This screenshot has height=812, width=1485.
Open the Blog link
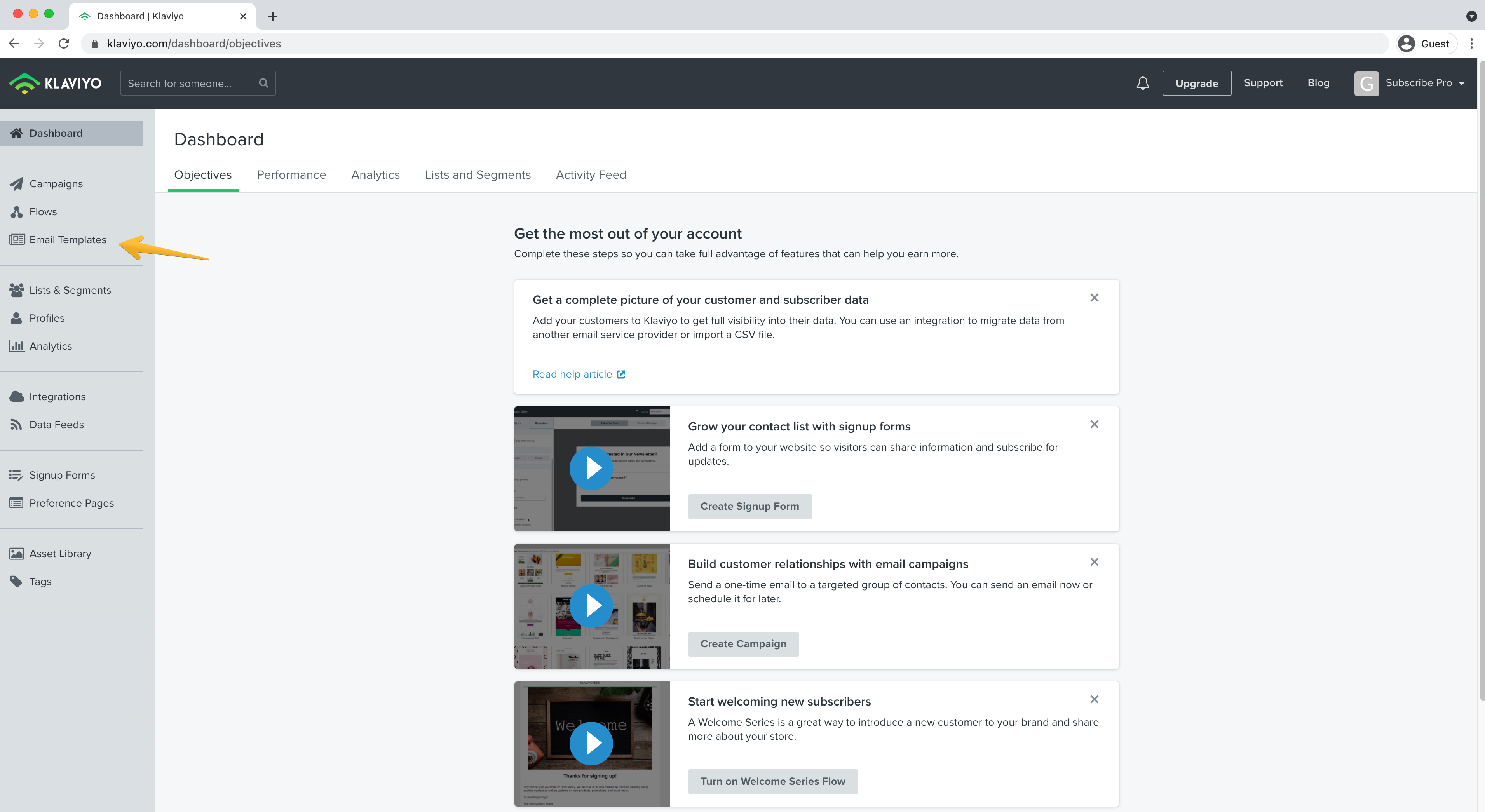1318,83
